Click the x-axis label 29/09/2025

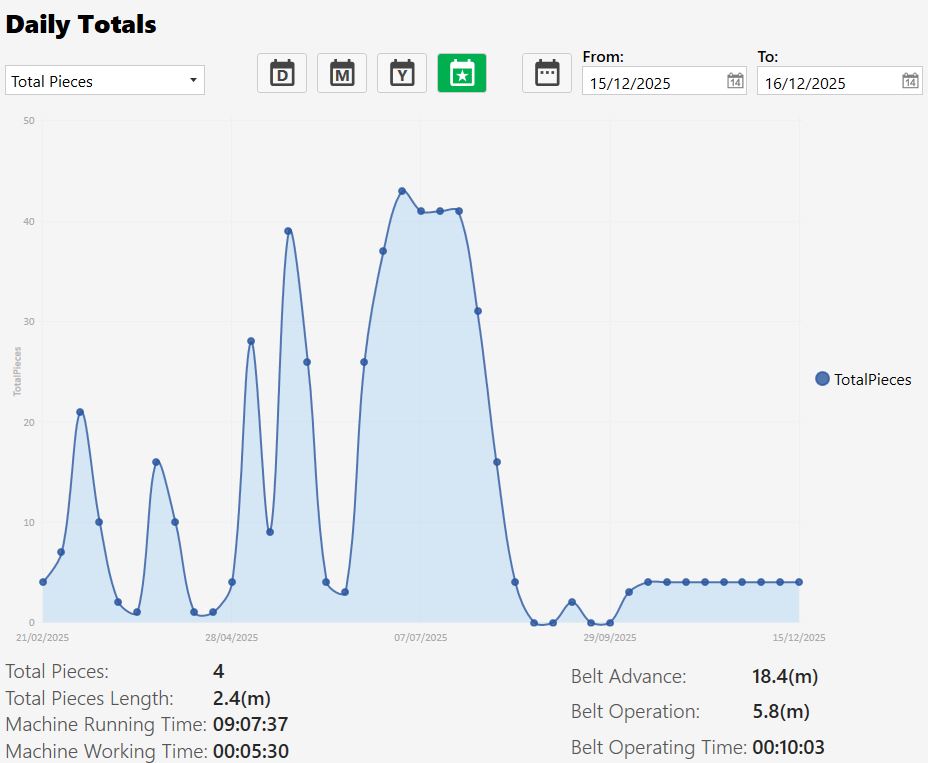(x=610, y=638)
